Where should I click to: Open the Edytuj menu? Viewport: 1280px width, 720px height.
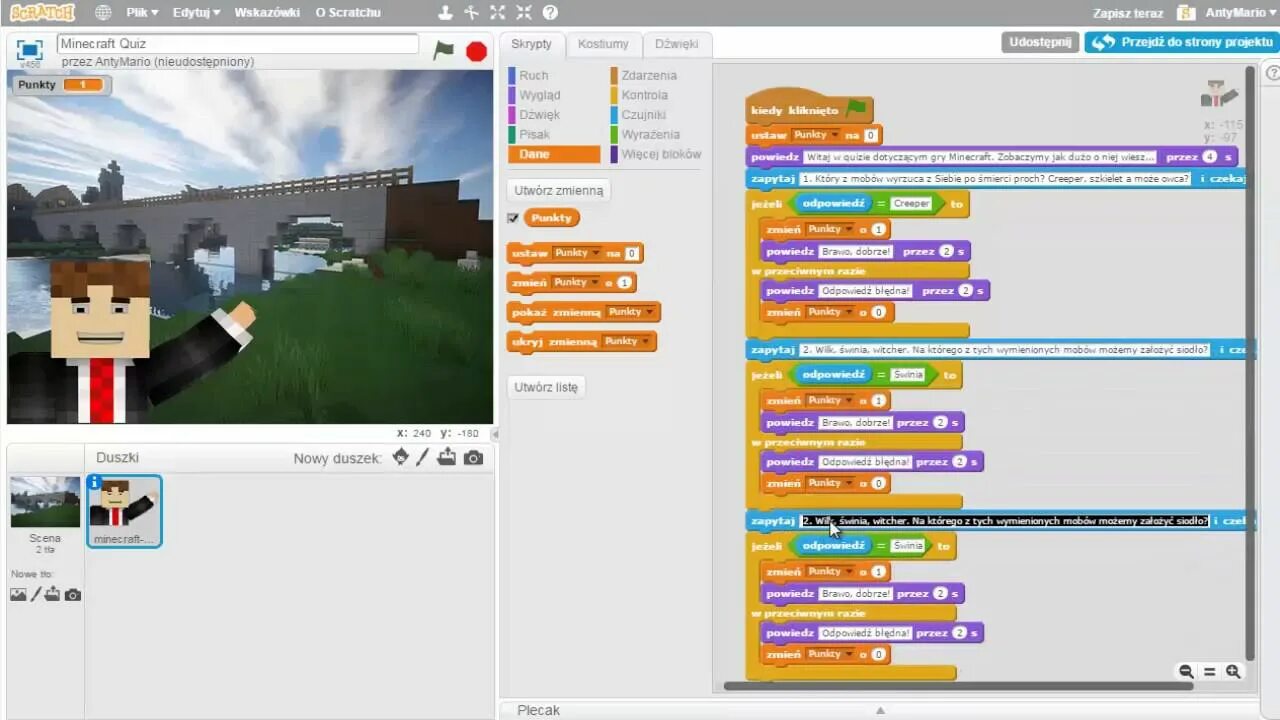tap(196, 13)
